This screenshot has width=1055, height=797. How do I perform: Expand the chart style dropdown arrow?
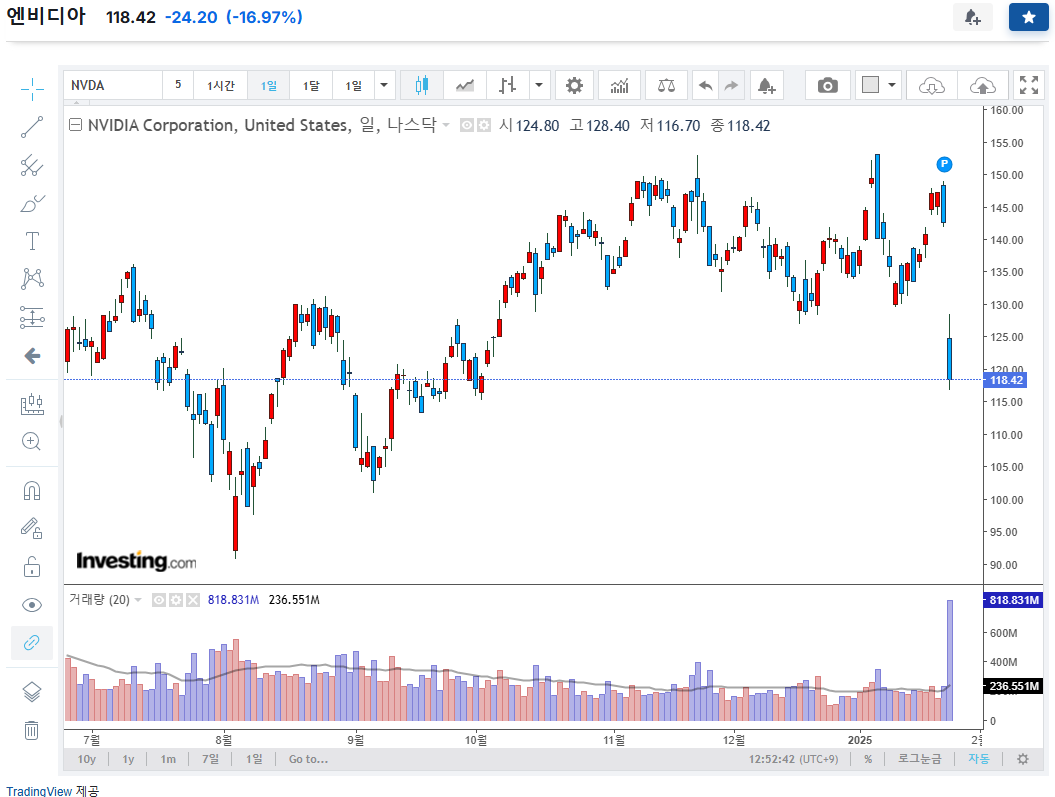click(539, 85)
